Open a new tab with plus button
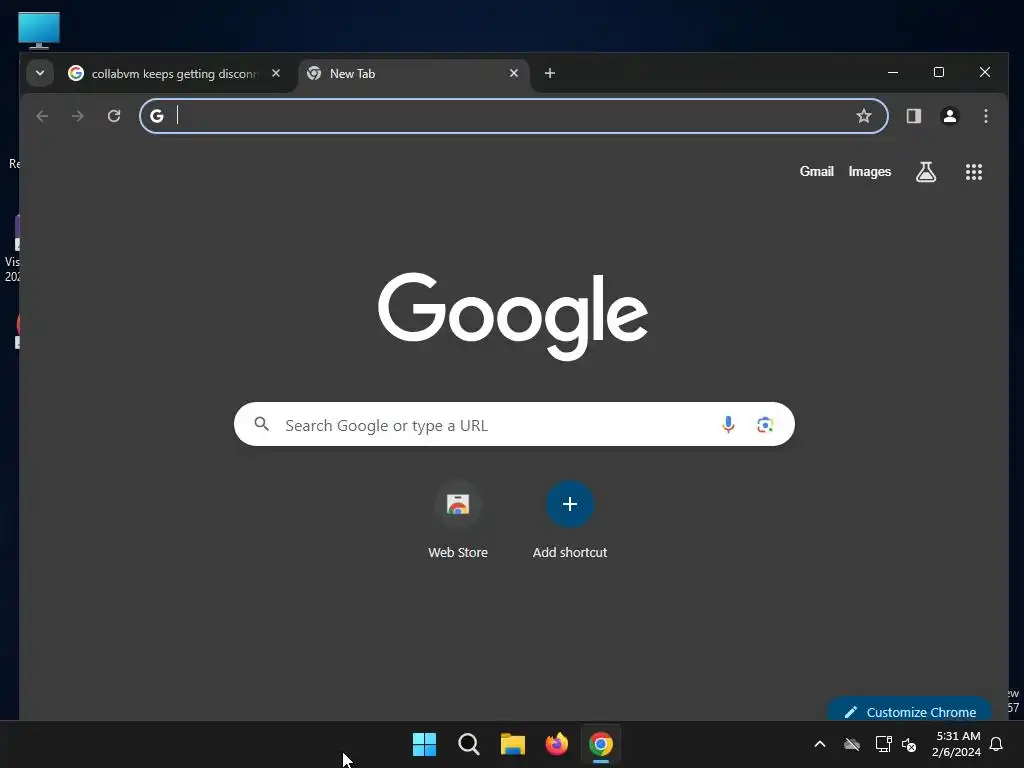The image size is (1024, 768). pos(550,73)
